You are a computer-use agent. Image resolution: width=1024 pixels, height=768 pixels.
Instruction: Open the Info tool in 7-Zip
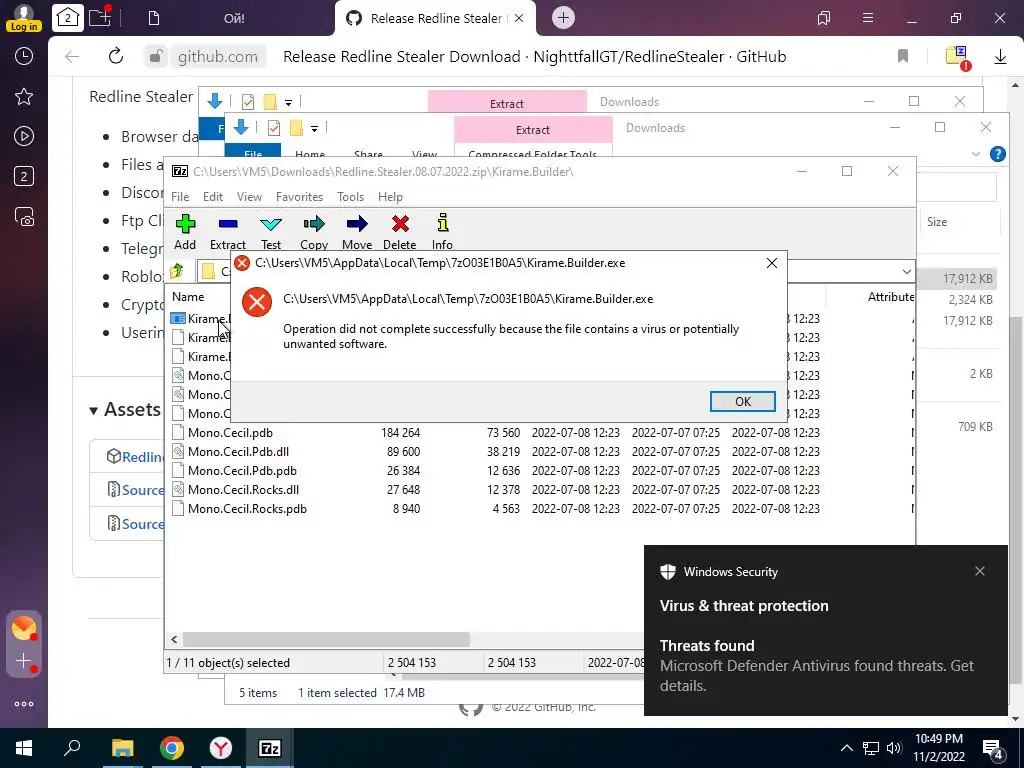tap(442, 232)
